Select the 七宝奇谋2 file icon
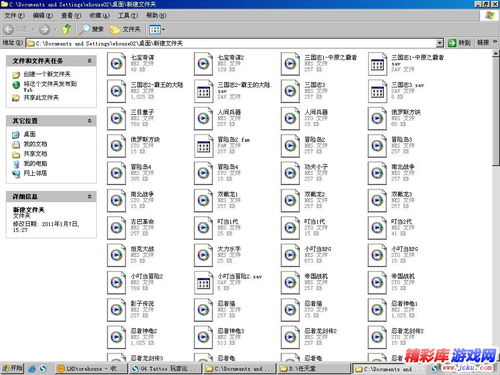Screen dimensions: 500x375 pyautogui.click(x=203, y=63)
